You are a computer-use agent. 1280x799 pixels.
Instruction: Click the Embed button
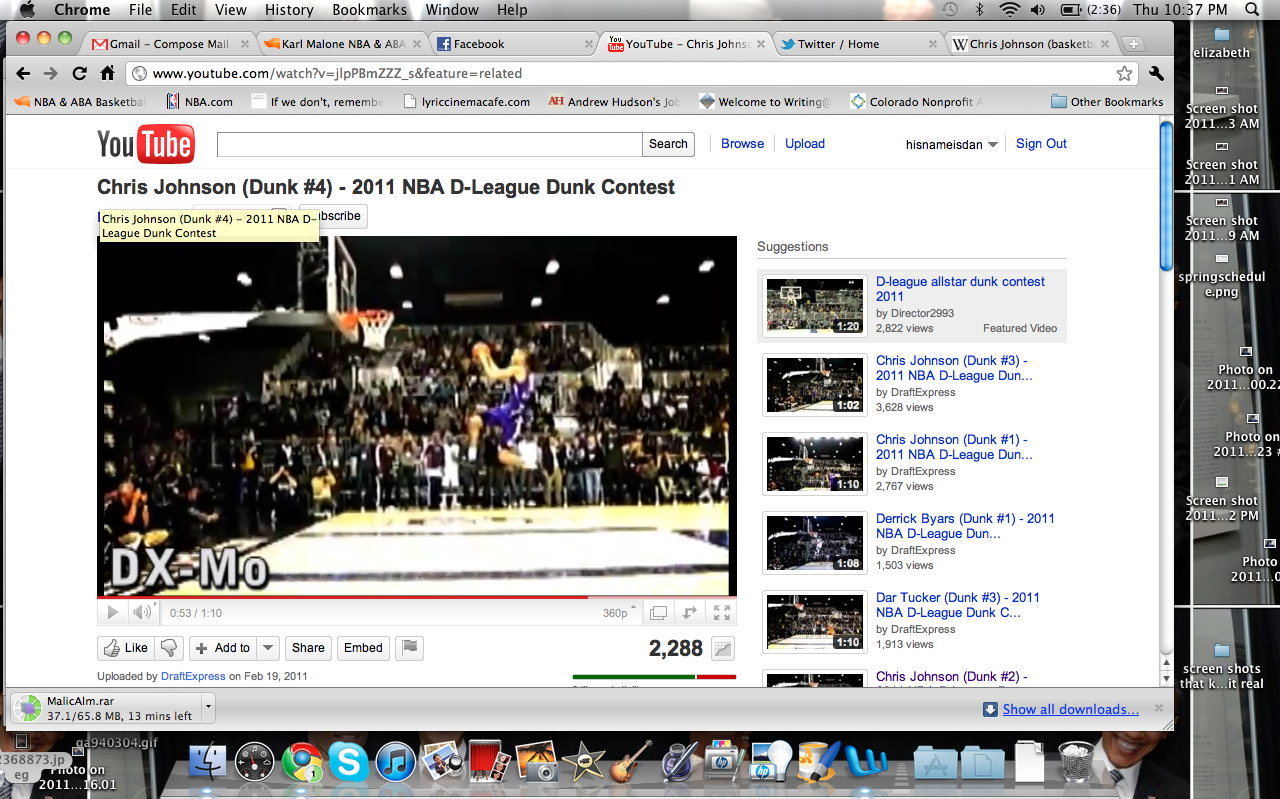click(x=363, y=648)
